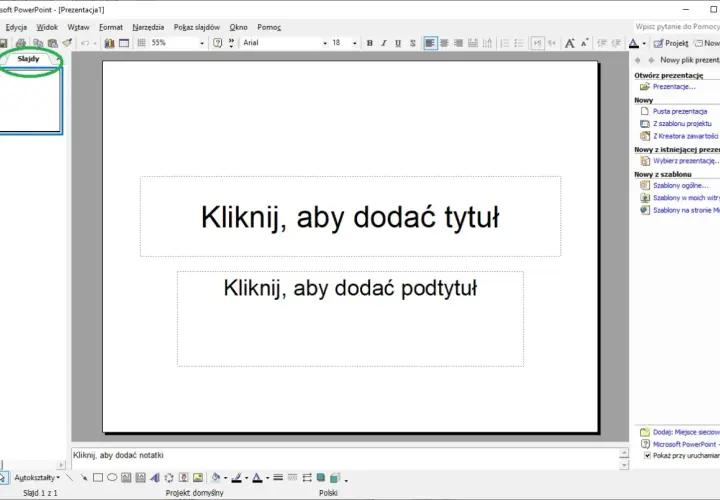Pick fill color bucket swatch

pos(215,478)
